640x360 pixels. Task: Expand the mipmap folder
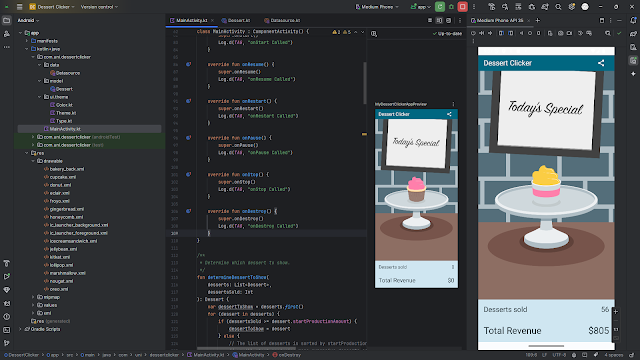33,297
